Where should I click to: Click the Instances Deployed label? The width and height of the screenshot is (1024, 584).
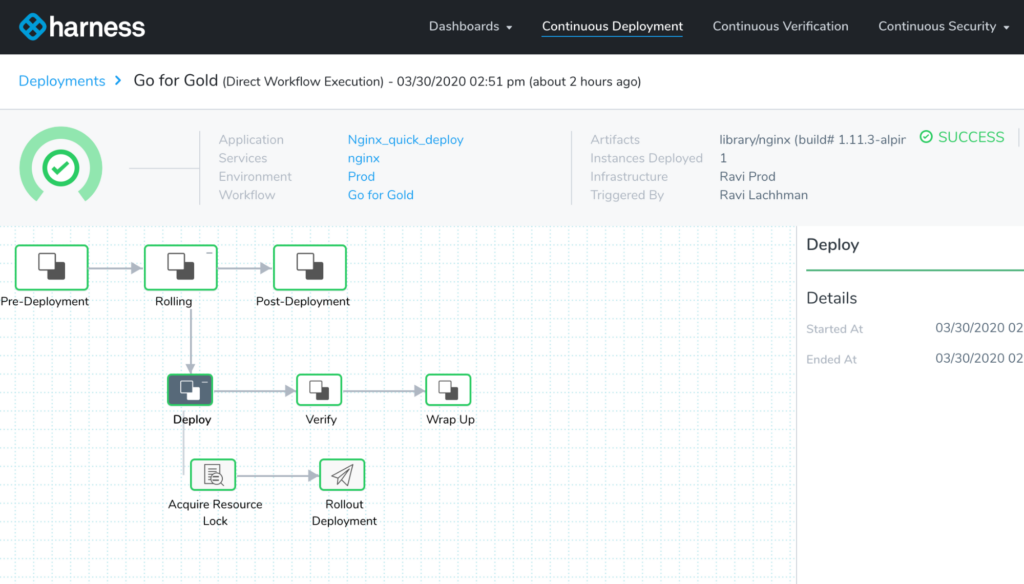tap(647, 158)
